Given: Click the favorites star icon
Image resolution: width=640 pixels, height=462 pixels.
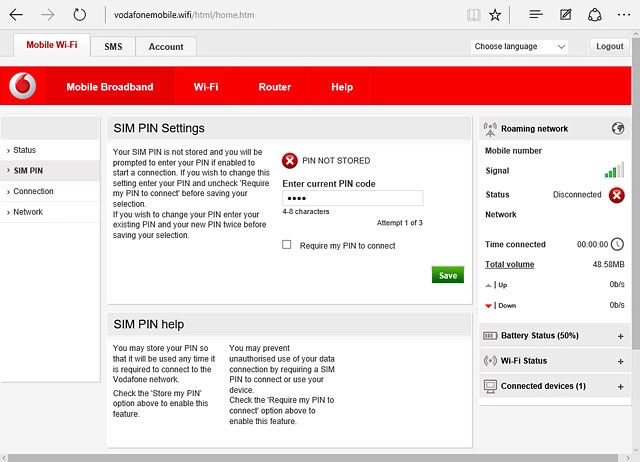Looking at the screenshot, I should (496, 15).
